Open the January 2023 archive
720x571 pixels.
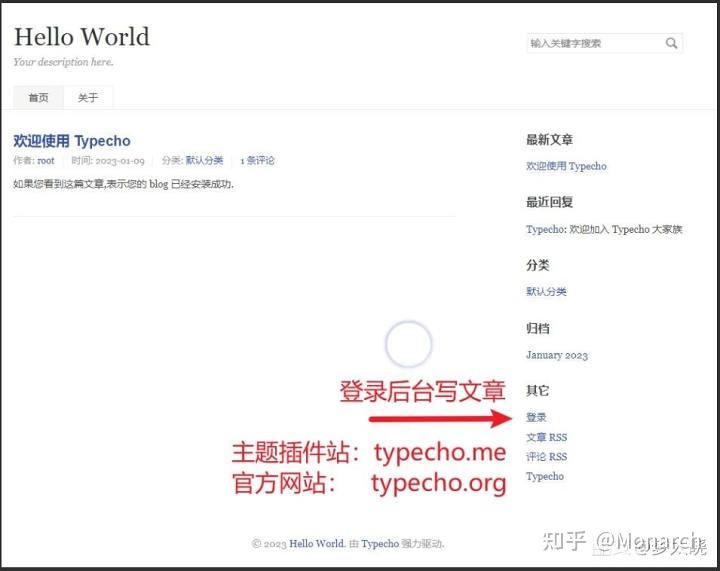pos(557,355)
